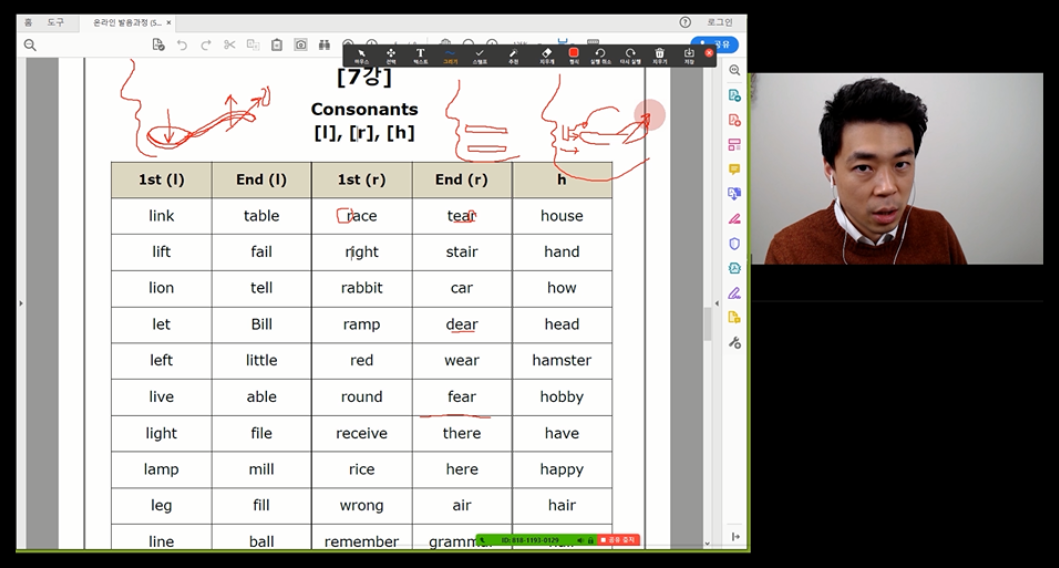Click the 로그인 sign-in link

tap(720, 22)
